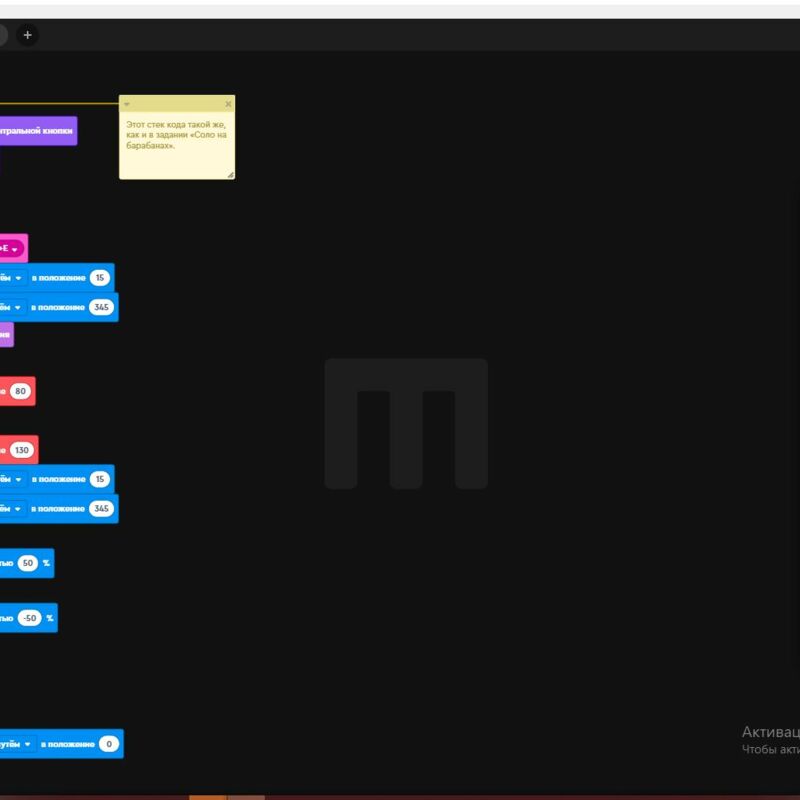Viewport: 800px width, 800px height.
Task: Click value 345 in the lower blue block pair
Action: click(x=100, y=509)
